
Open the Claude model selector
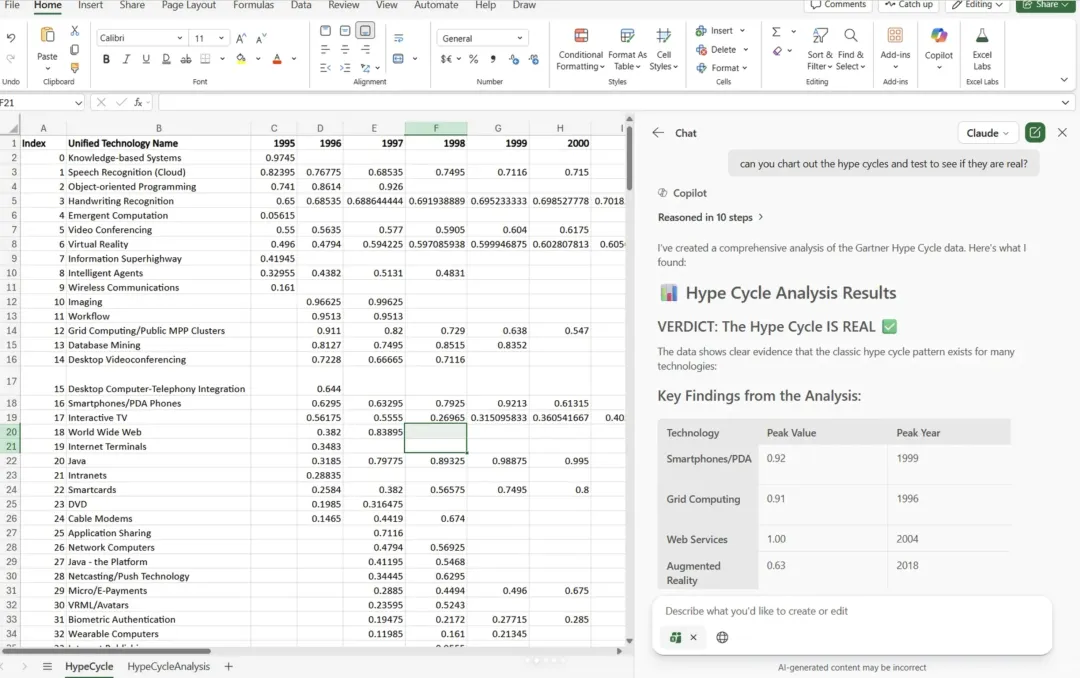987,133
